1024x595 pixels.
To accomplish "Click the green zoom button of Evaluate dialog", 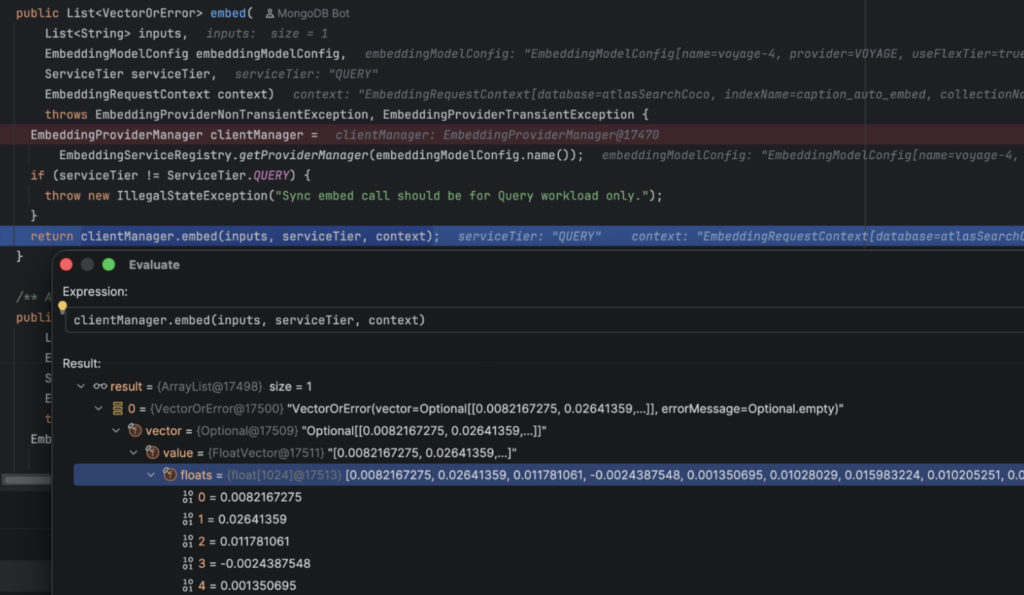I will pyautogui.click(x=109, y=265).
